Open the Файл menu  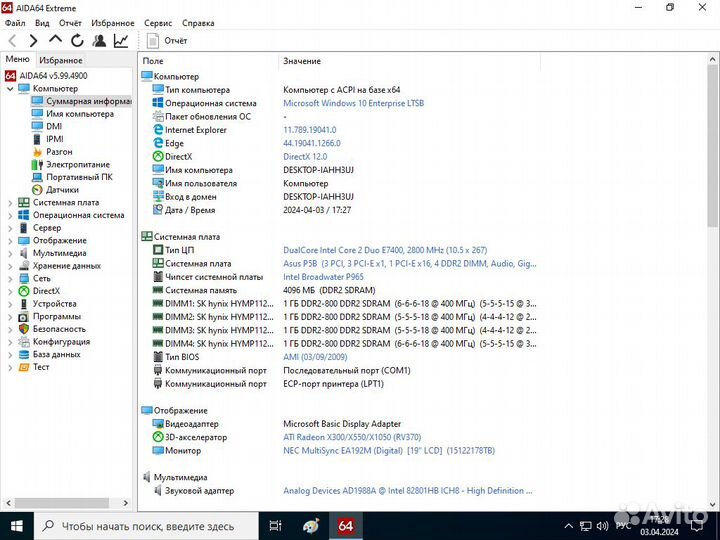(x=15, y=23)
